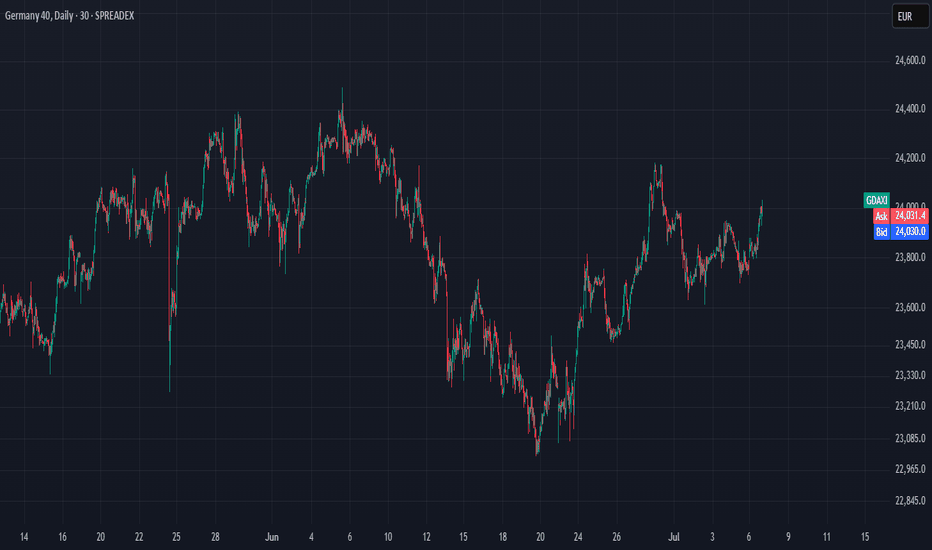The image size is (932, 550).
Task: Click date 22 on the time axis
Action: pos(138,537)
